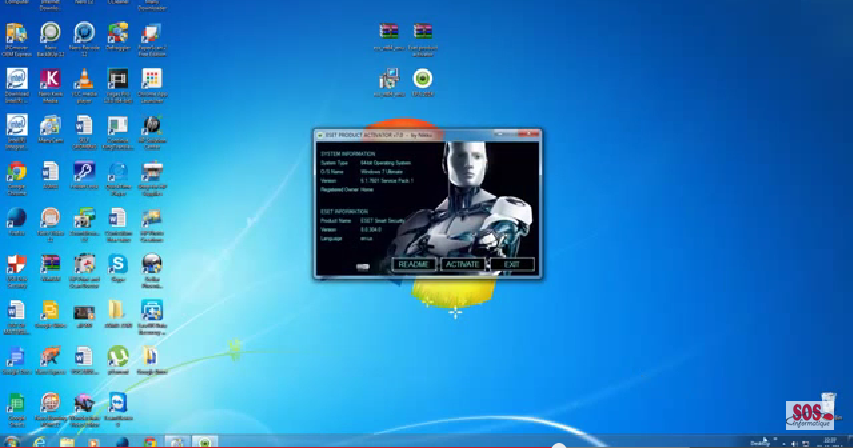Open Folder Lock key icon
Viewport: 854px width, 448px height.
click(84, 172)
